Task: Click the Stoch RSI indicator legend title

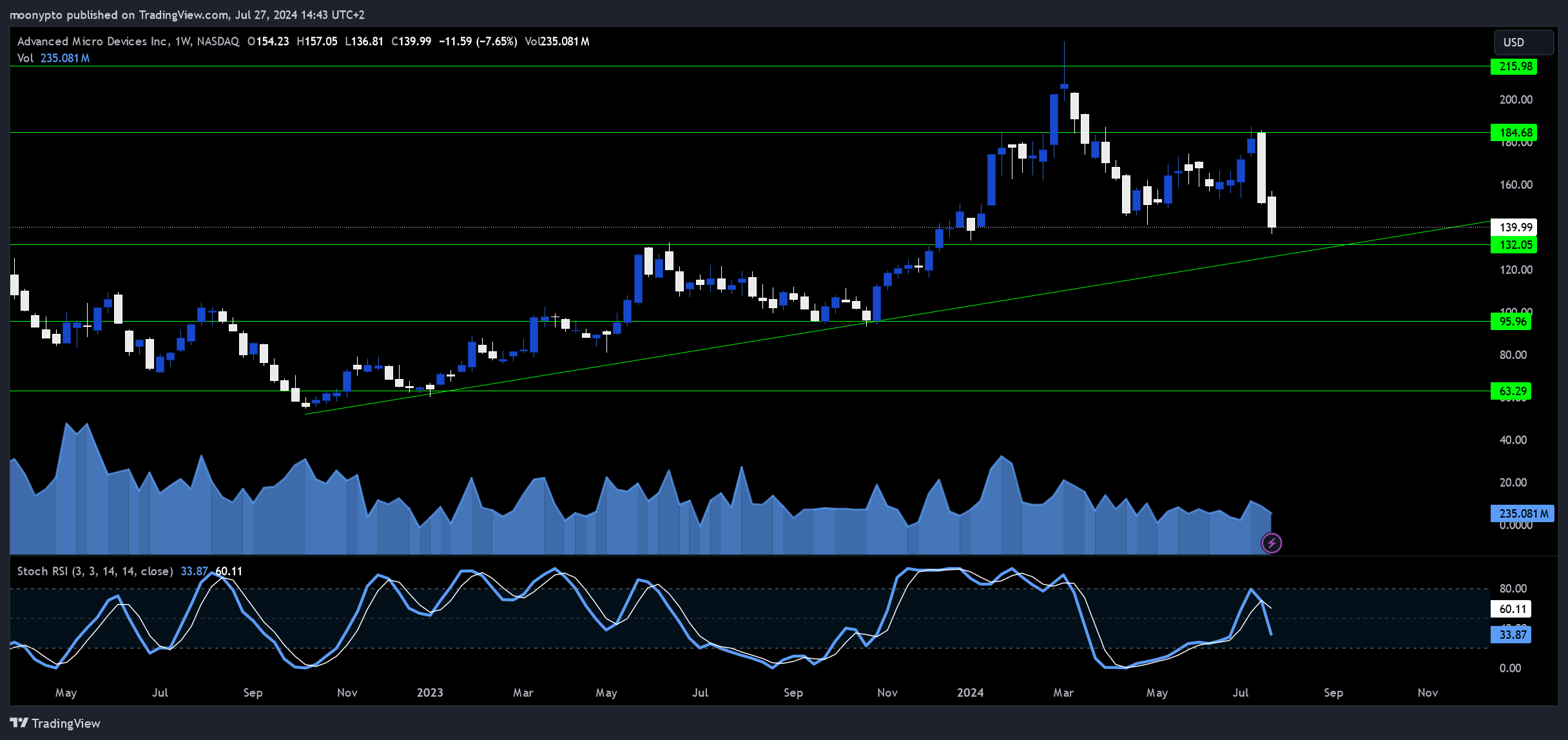Action: (95, 571)
